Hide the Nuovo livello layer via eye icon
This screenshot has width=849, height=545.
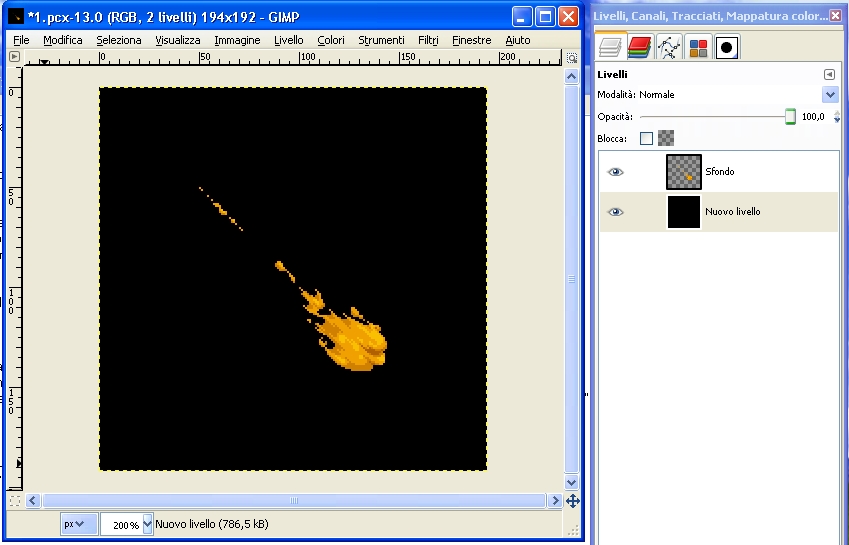[615, 212]
